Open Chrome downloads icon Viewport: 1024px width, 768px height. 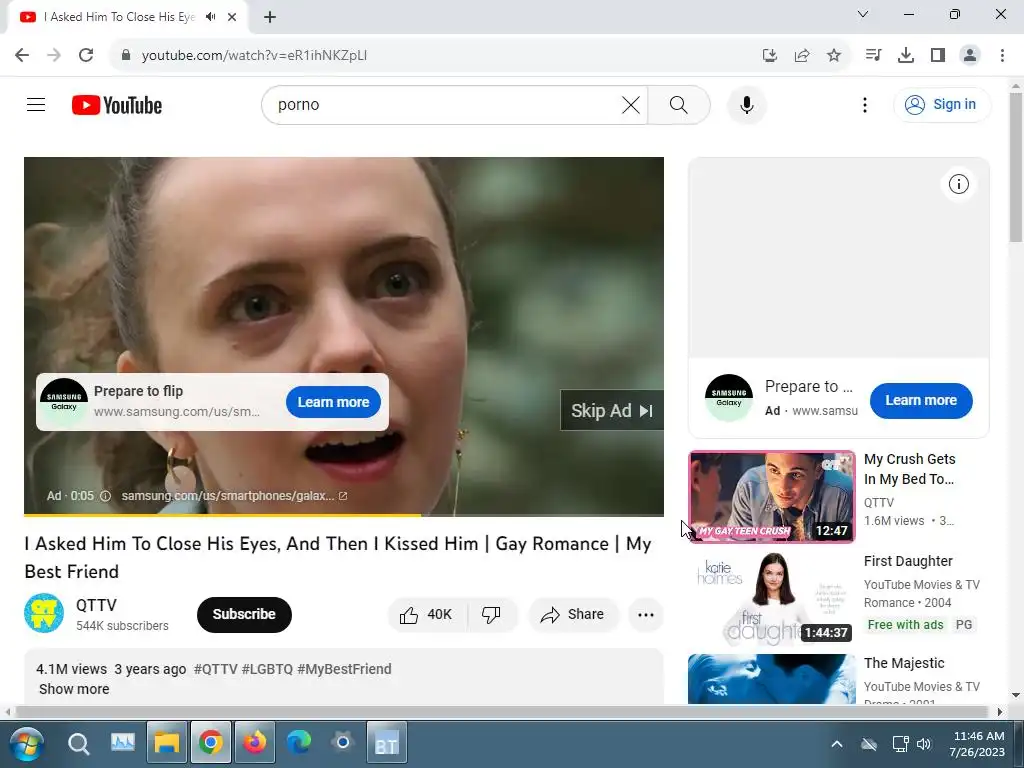tap(906, 55)
